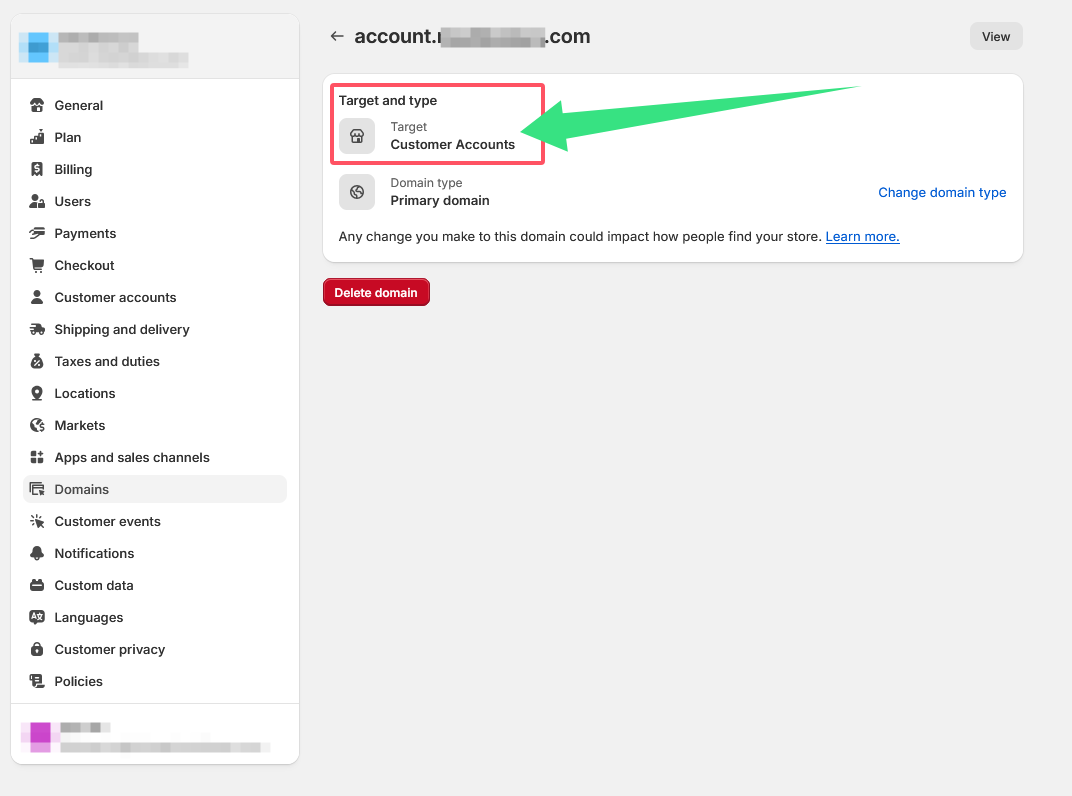The height and width of the screenshot is (796, 1072).
Task: Open Locations settings
Action: [83, 393]
